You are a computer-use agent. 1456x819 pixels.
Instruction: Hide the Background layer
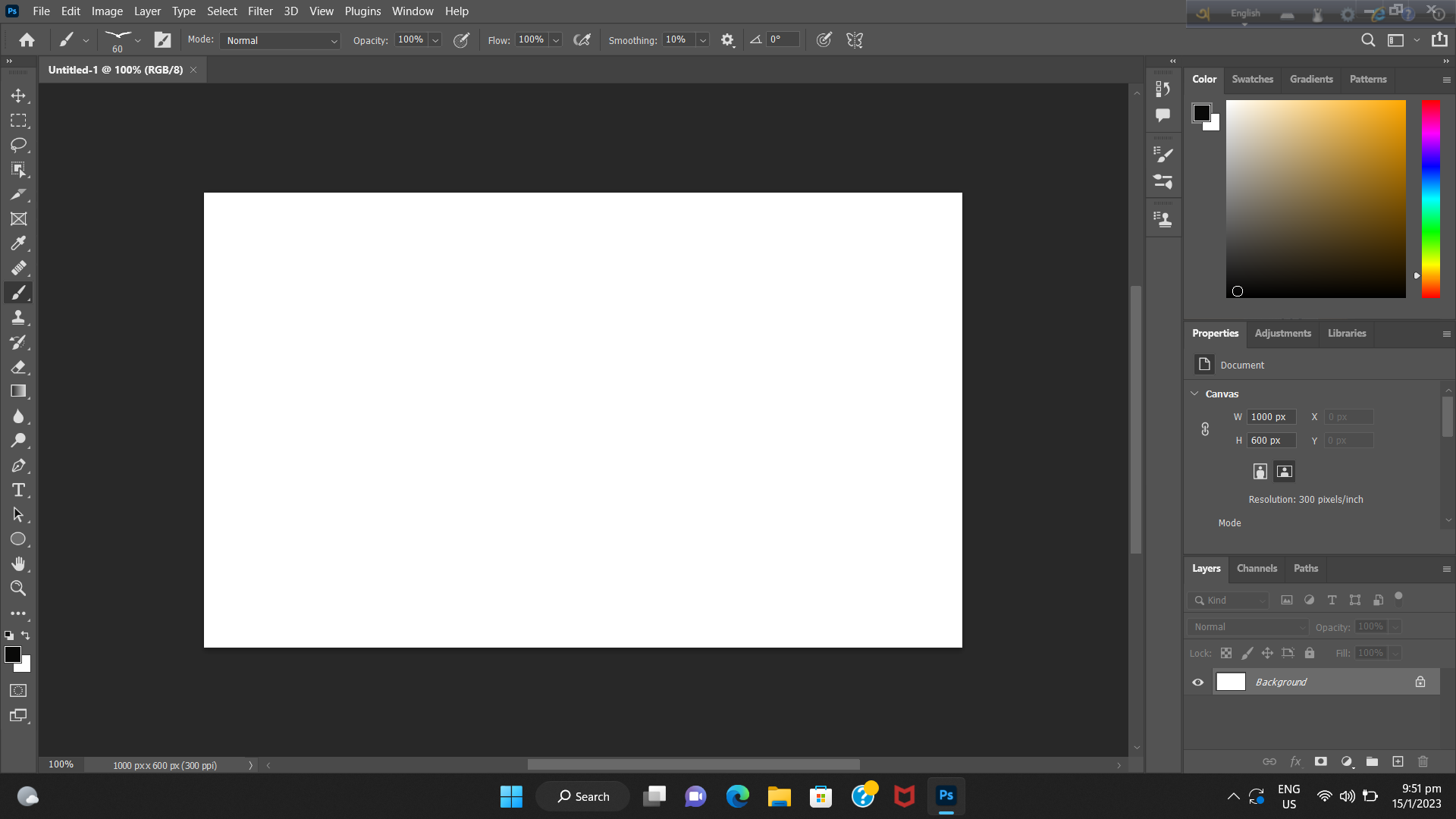coord(1197,682)
